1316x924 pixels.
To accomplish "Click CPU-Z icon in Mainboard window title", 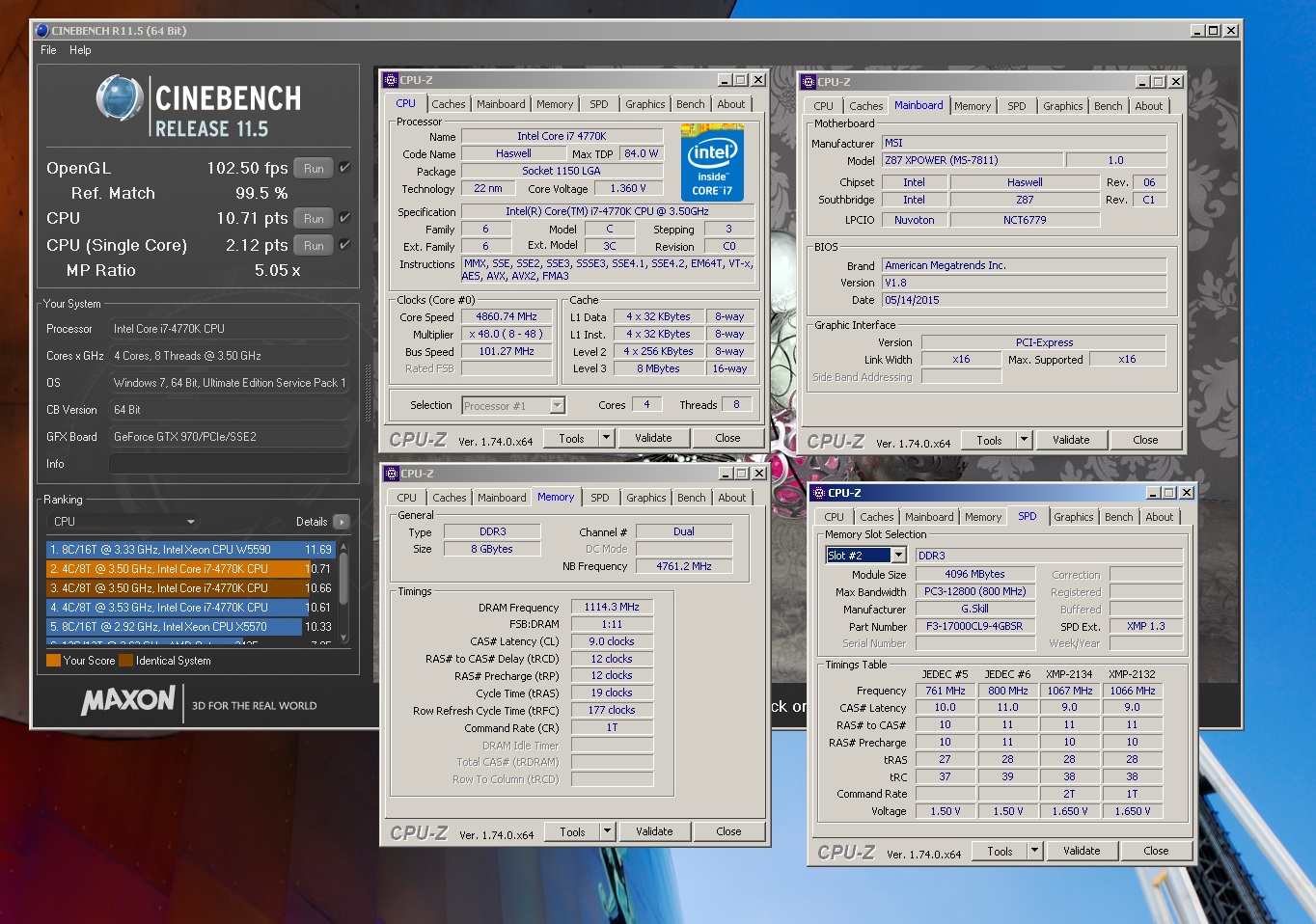I will point(809,82).
